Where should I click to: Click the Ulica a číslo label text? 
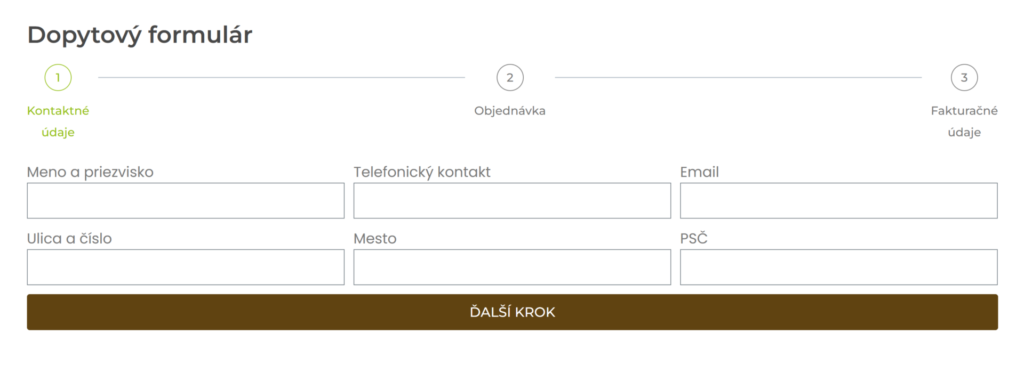69,239
